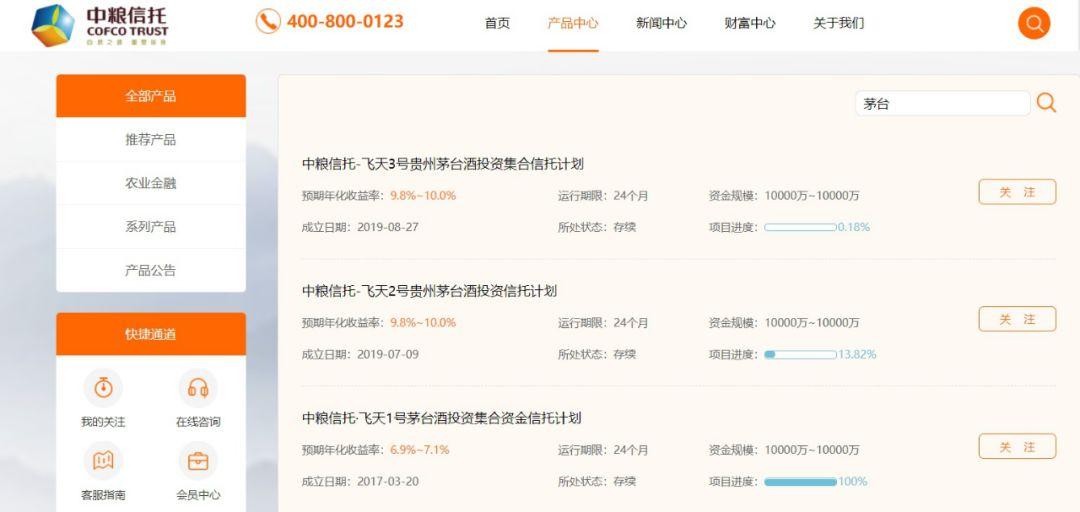Focus the search field containing 茅台
The width and height of the screenshot is (1080, 512).
coord(942,104)
